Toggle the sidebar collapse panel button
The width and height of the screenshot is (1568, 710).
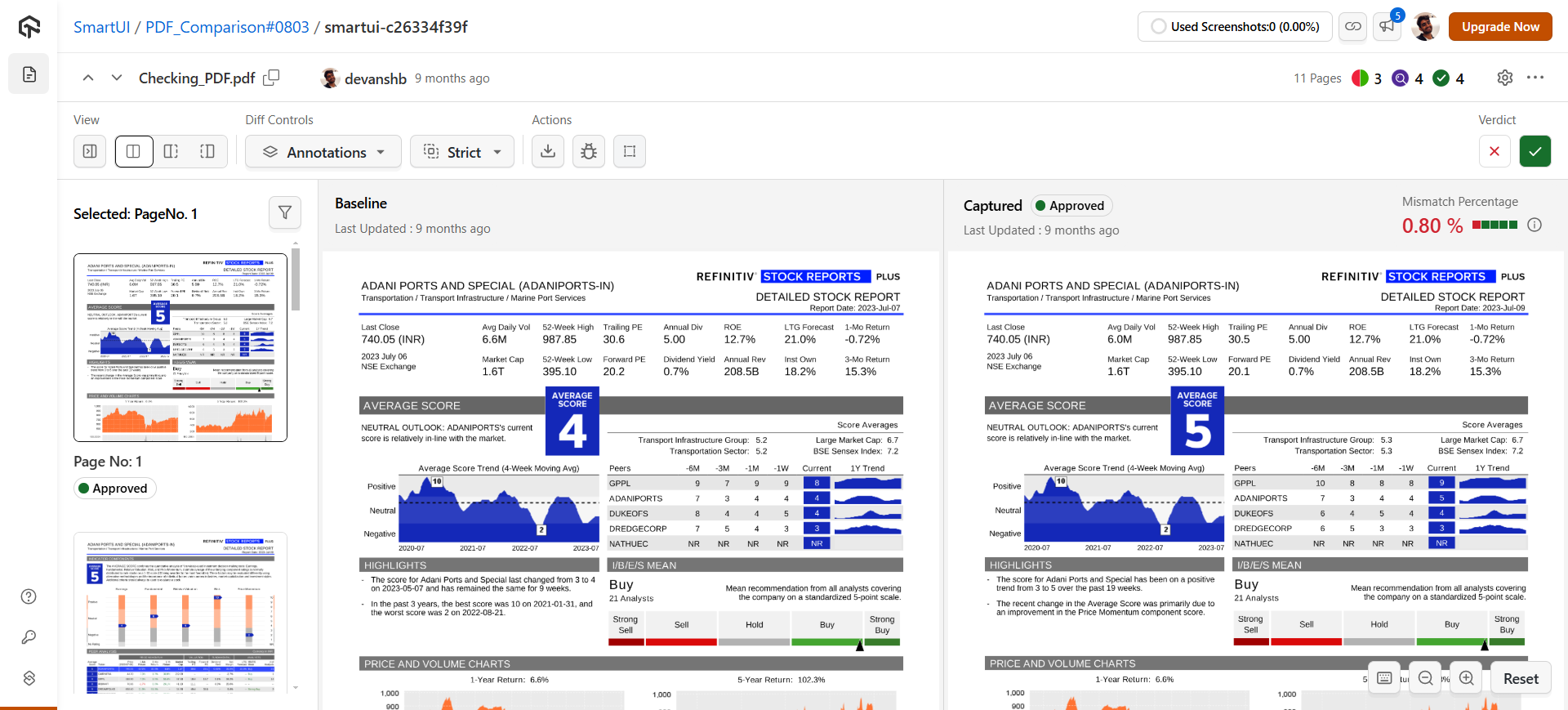90,151
